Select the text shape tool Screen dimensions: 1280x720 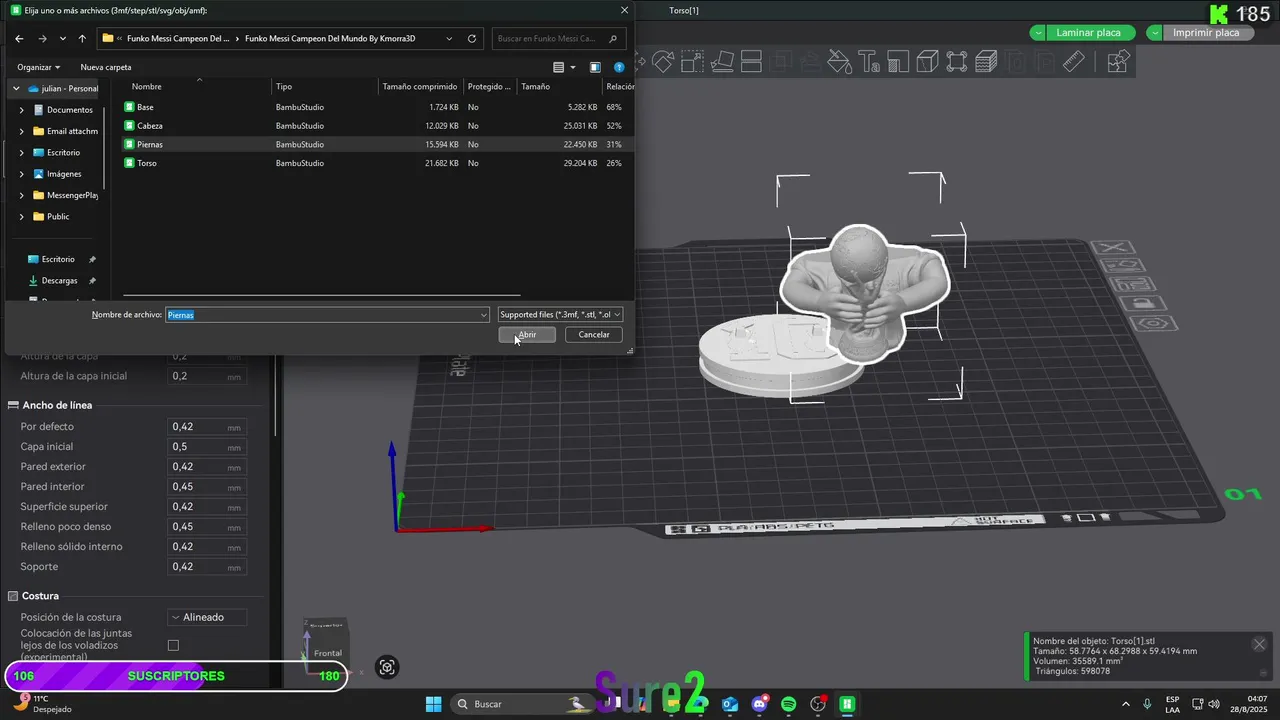click(x=869, y=61)
